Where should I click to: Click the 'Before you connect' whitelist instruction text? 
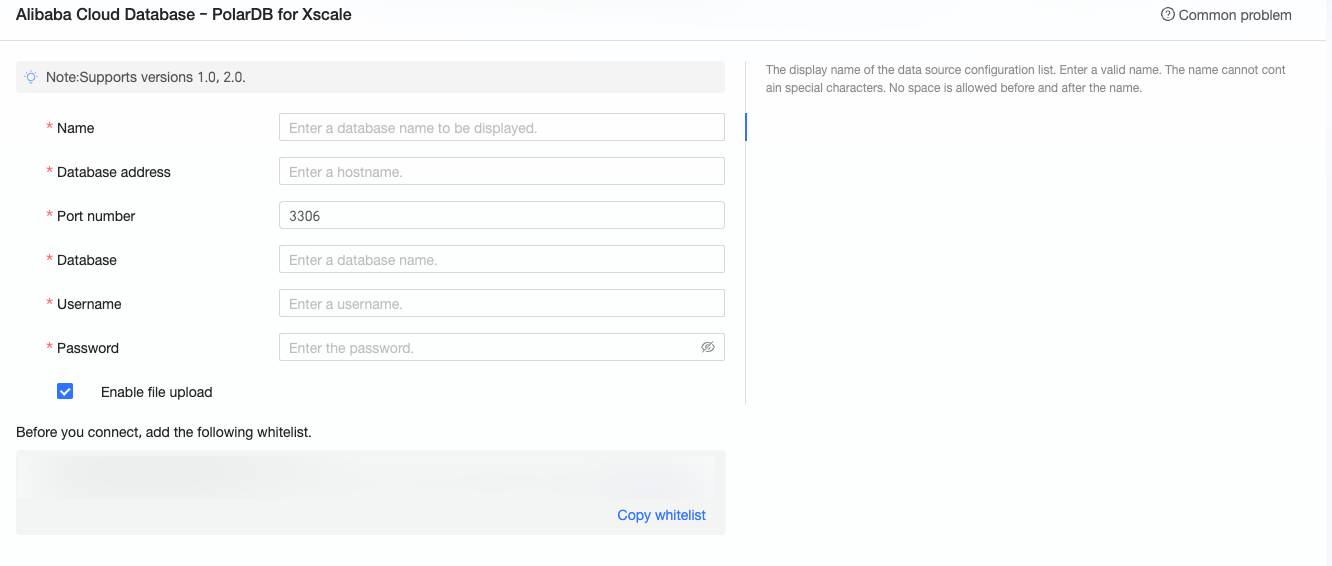click(x=164, y=433)
